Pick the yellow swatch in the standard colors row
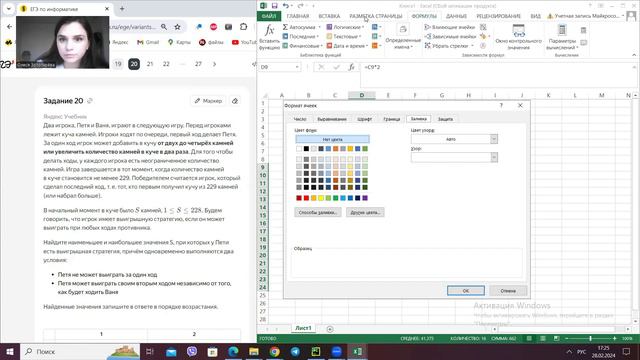 click(321, 198)
